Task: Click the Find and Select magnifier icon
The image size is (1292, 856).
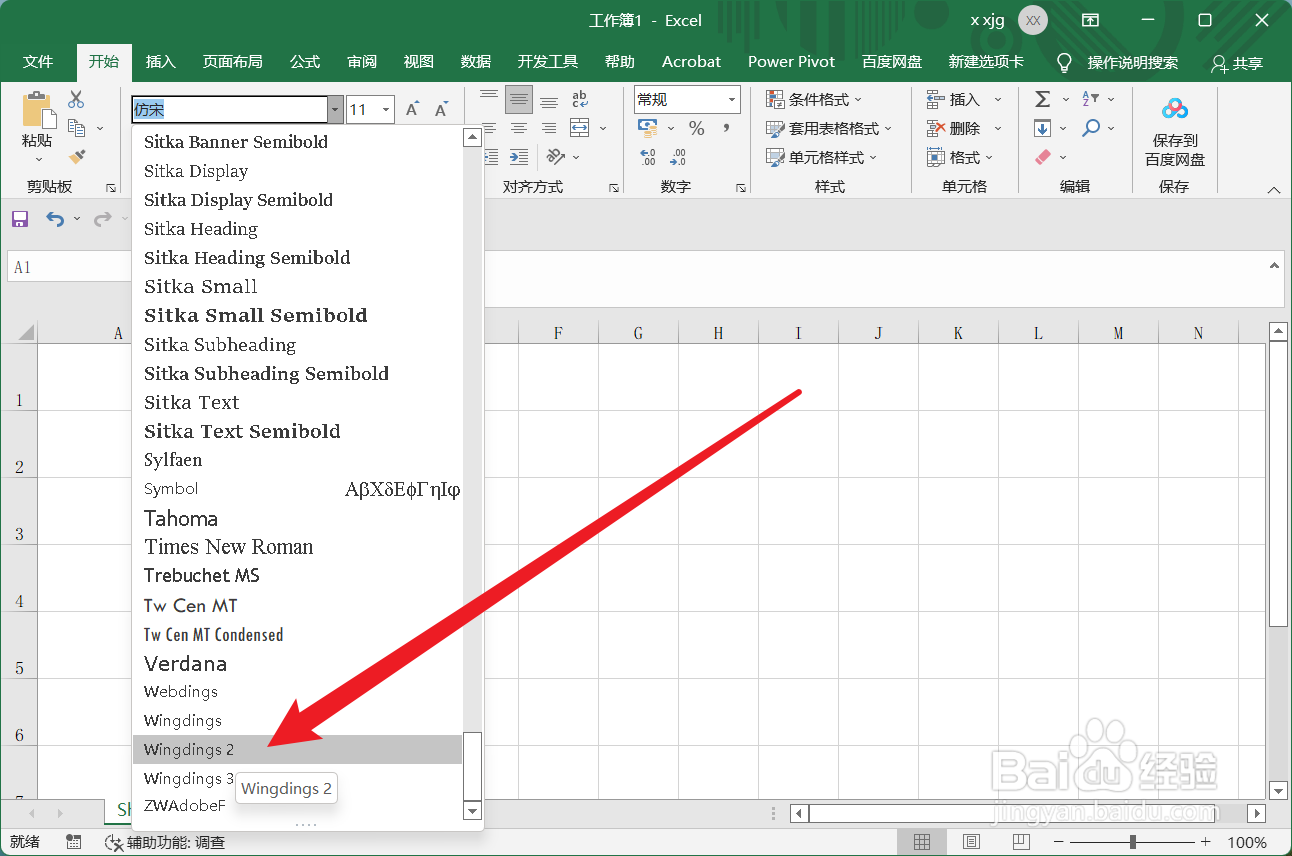Action: [1090, 128]
